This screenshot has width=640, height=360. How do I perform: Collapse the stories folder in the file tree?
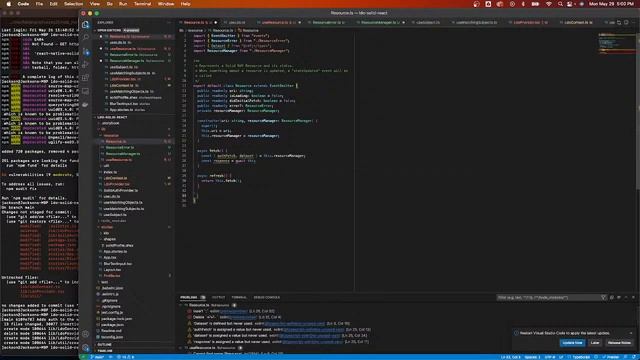pos(107,227)
